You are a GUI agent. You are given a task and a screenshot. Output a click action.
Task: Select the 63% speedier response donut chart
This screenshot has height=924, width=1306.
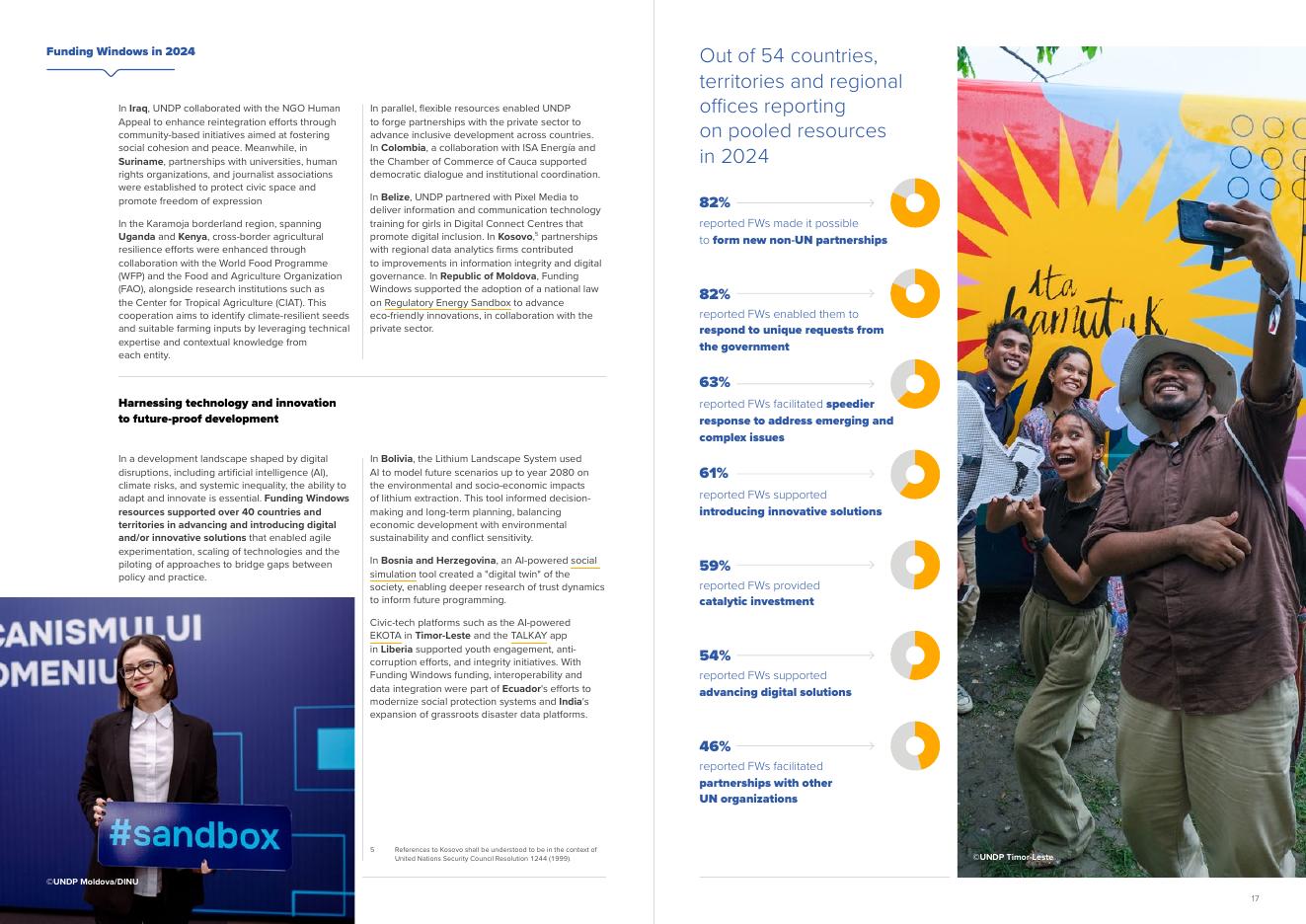coord(915,384)
